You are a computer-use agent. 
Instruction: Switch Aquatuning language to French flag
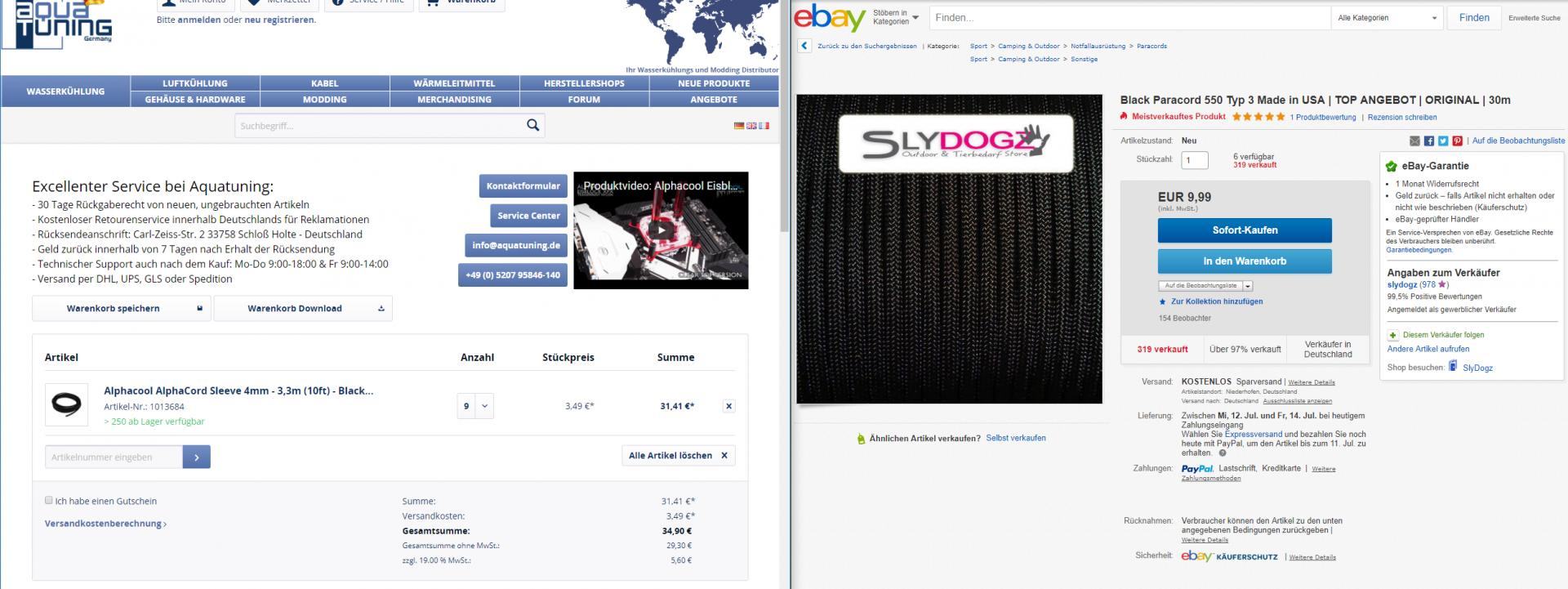764,126
